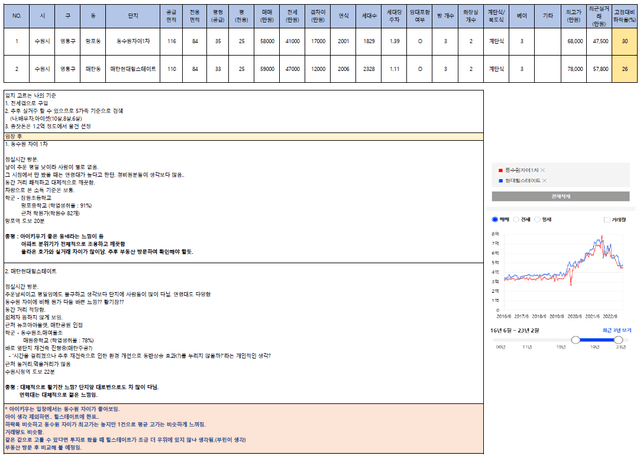
Task: Click the blue 현대힐스테이트 legend swatch
Action: [501, 180]
